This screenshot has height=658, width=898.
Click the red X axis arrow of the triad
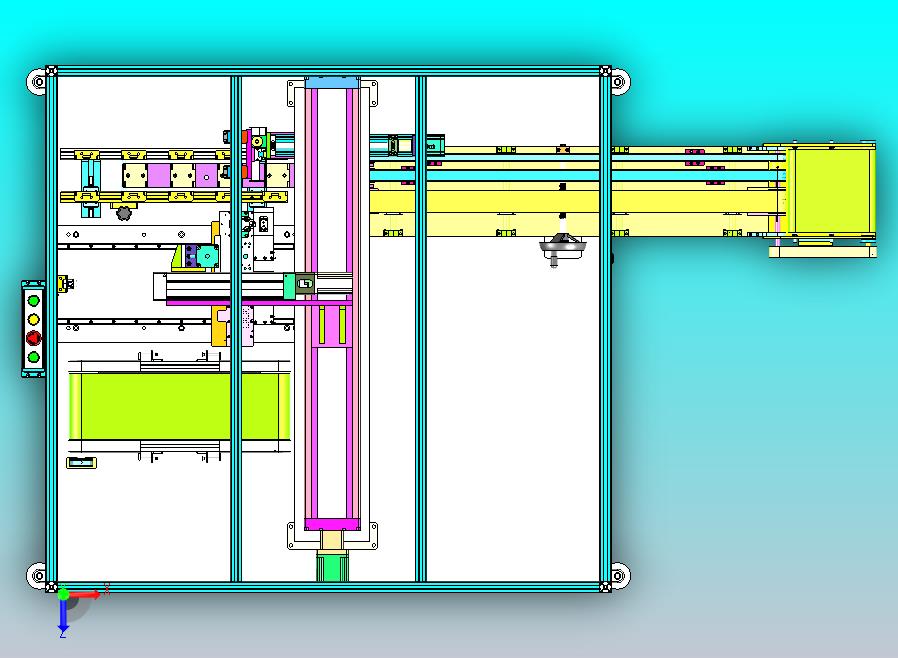(x=86, y=594)
